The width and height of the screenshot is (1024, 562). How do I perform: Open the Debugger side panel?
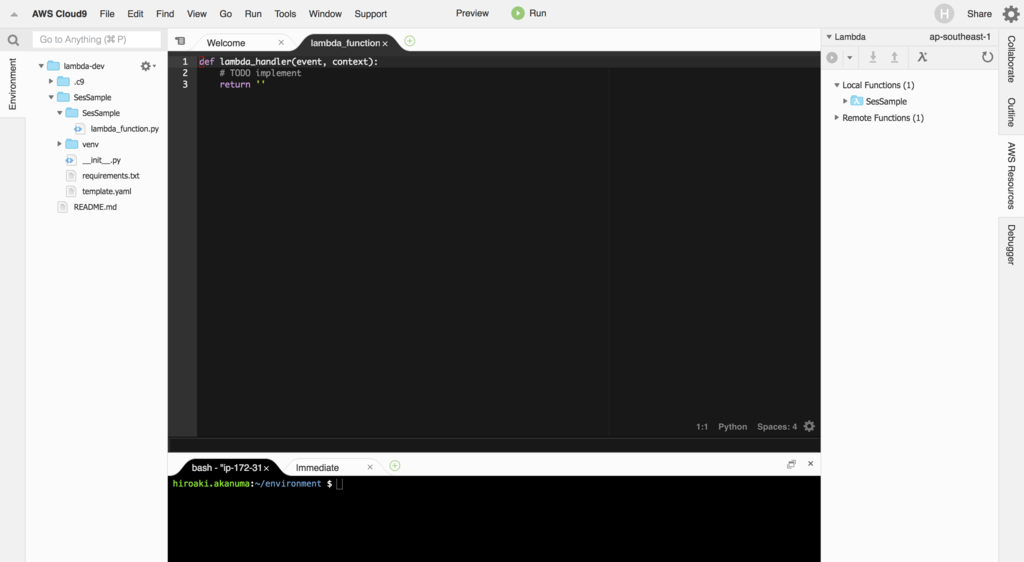click(1011, 245)
